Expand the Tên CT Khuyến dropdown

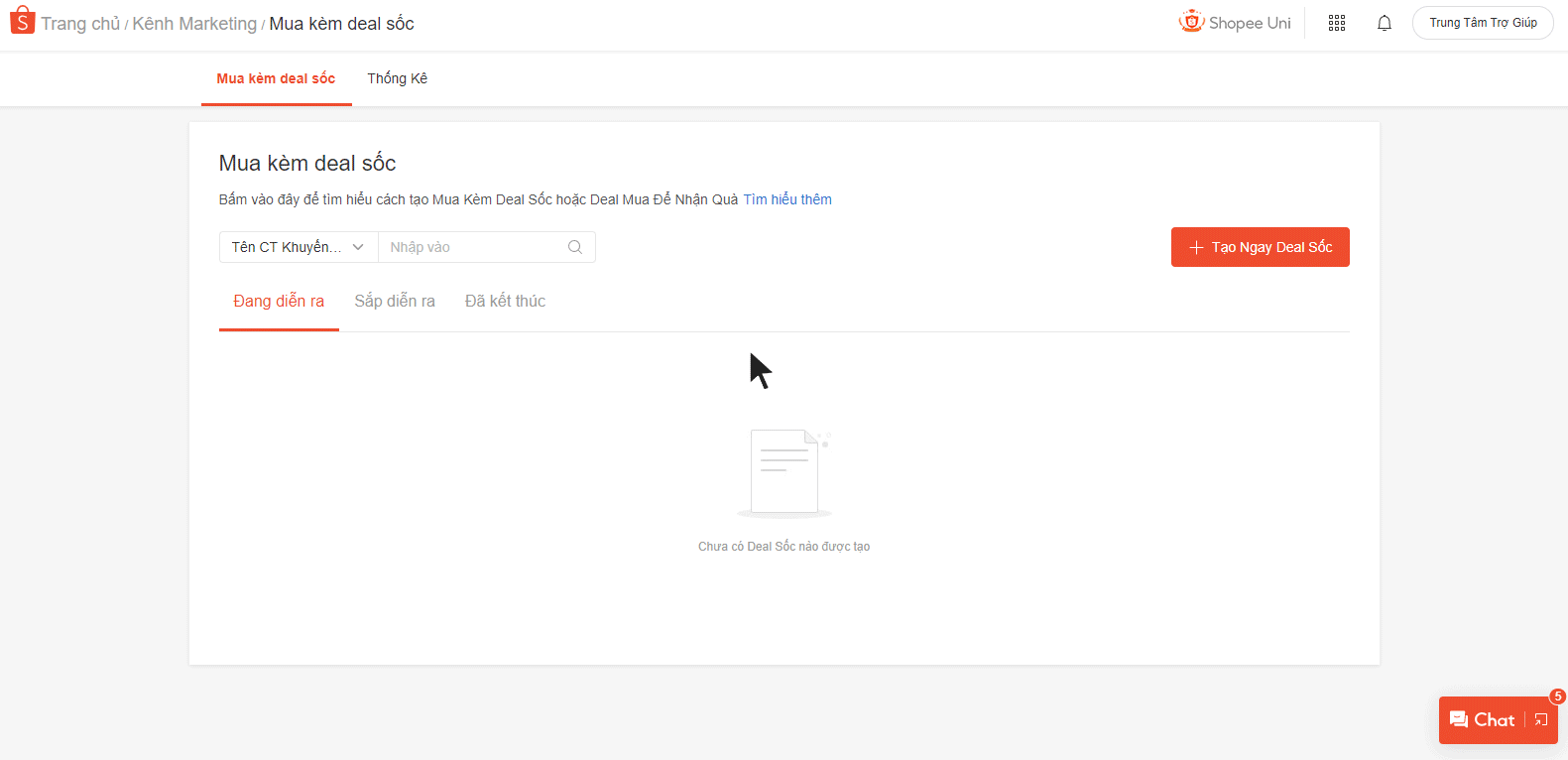tap(298, 247)
